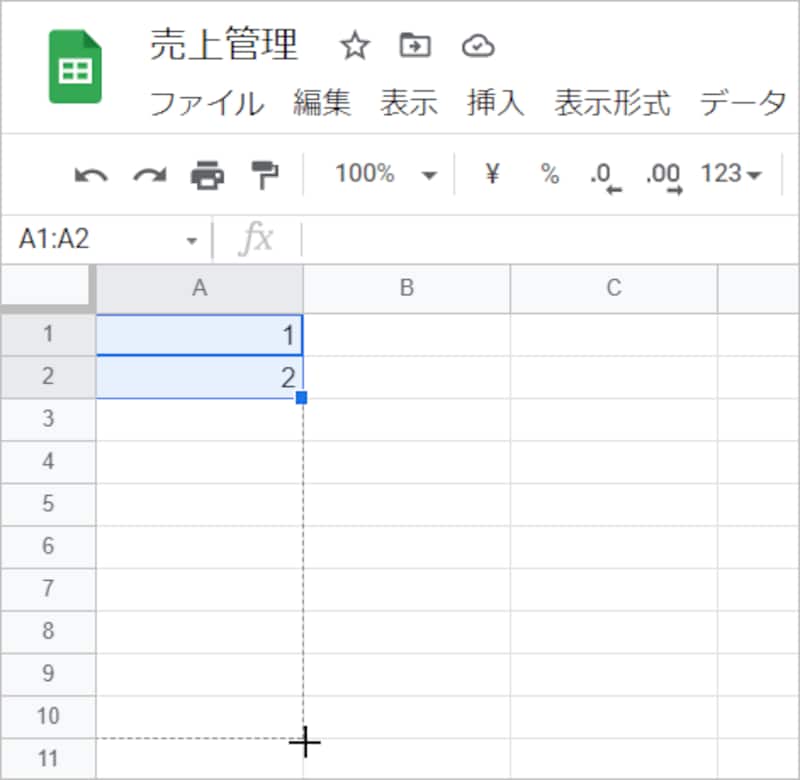Open the name box dropdown arrow
This screenshot has width=800, height=780.
pos(192,238)
